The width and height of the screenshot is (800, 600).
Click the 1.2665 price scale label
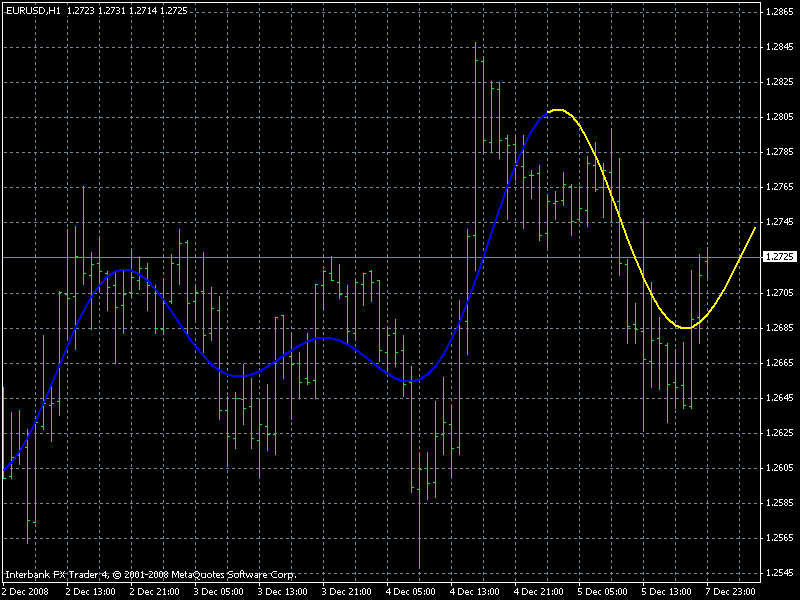click(x=780, y=363)
